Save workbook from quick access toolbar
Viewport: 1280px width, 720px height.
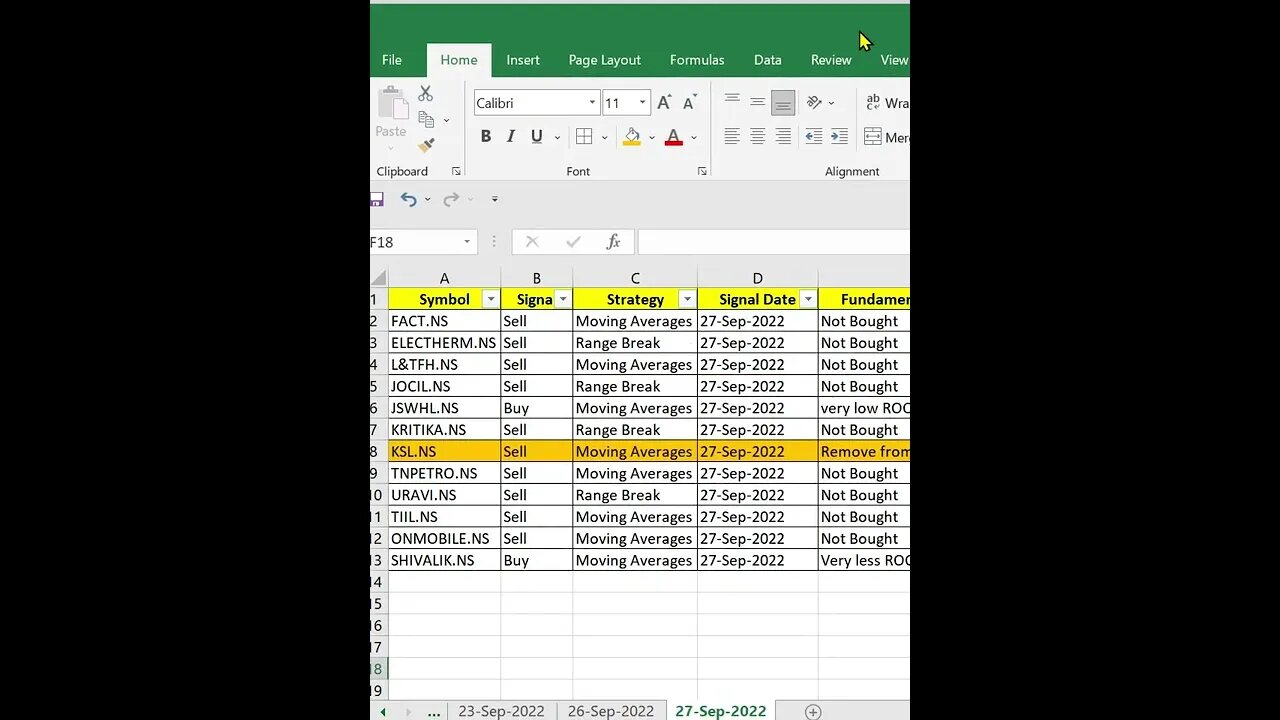click(x=377, y=199)
